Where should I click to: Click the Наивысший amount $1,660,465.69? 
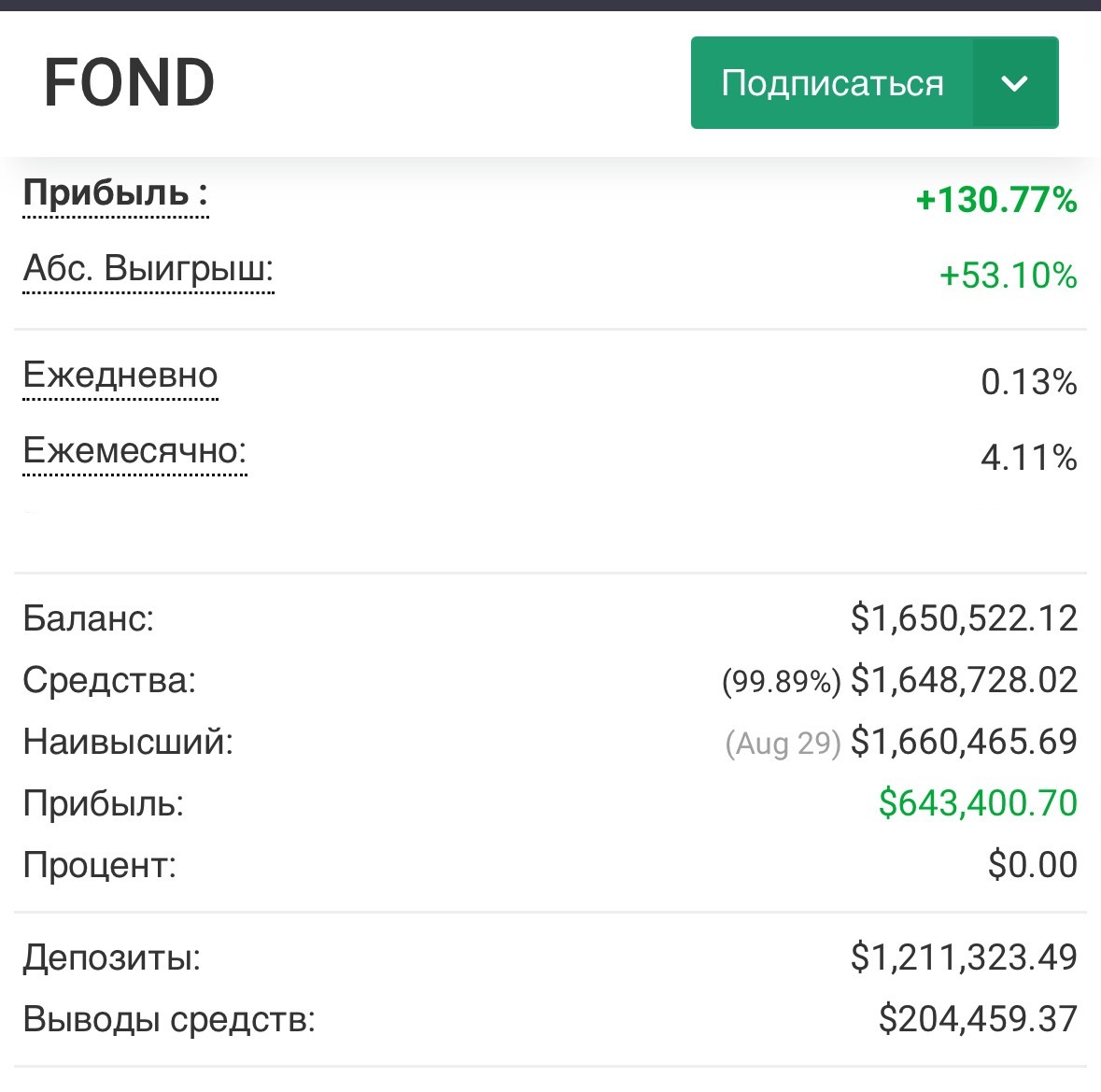coord(964,742)
